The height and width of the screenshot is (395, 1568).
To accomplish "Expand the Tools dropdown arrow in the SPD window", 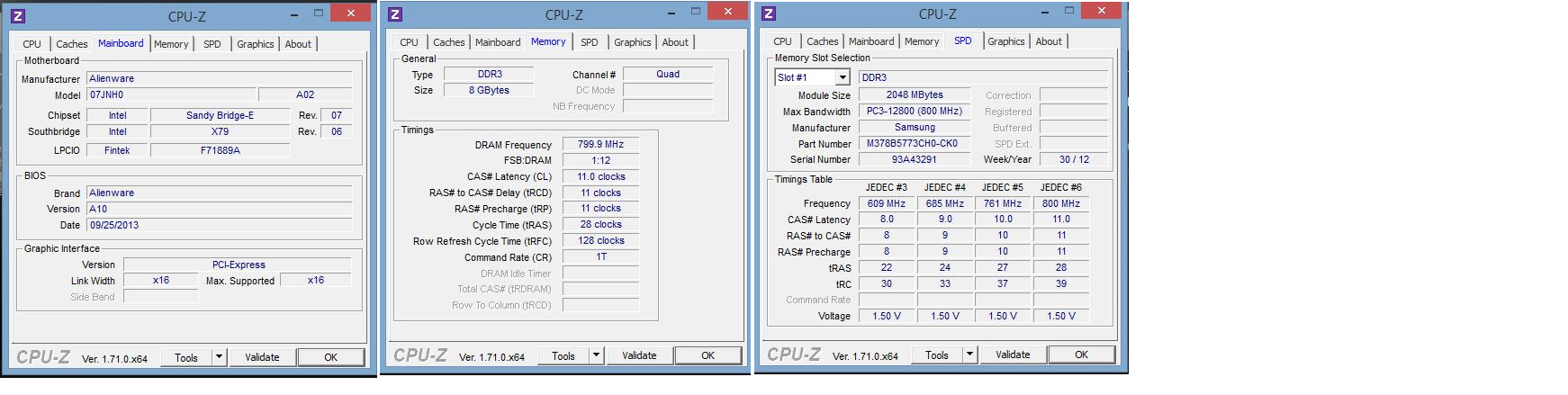I will pyautogui.click(x=969, y=355).
